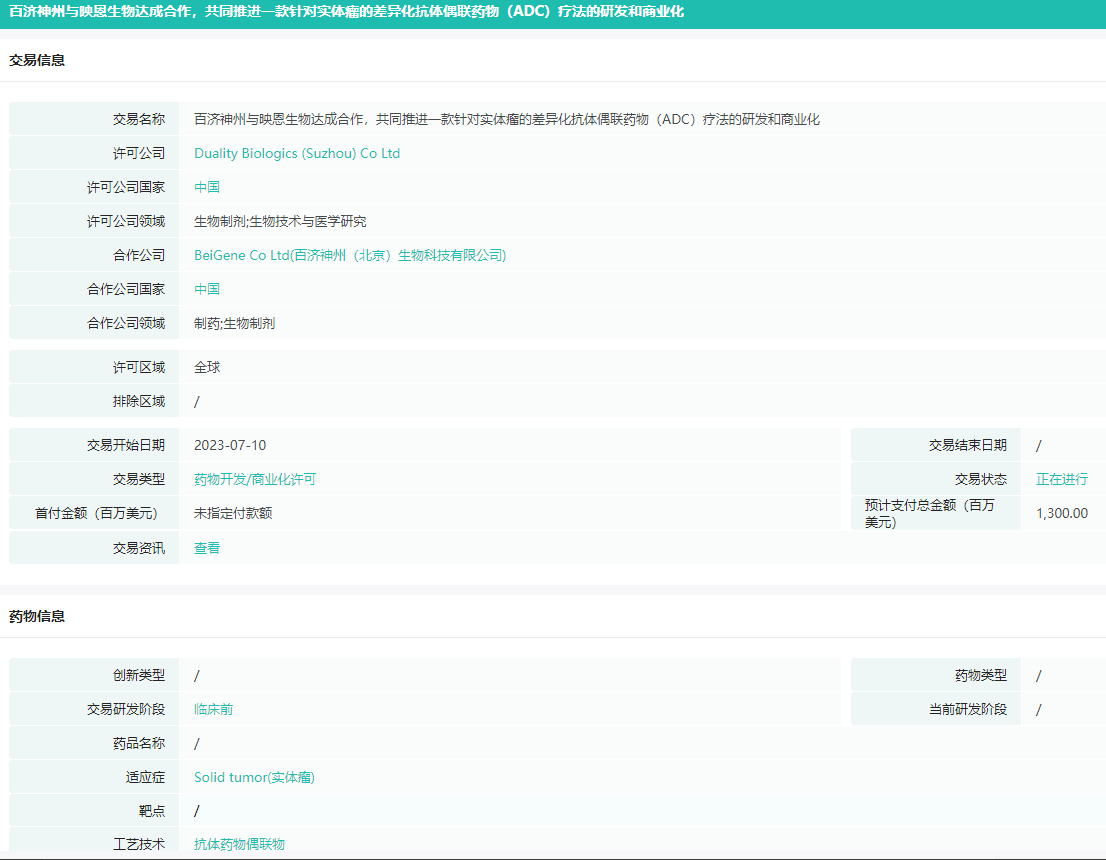Click the 抗体药物偶联物 technology link
The width and height of the screenshot is (1106, 860).
[239, 844]
